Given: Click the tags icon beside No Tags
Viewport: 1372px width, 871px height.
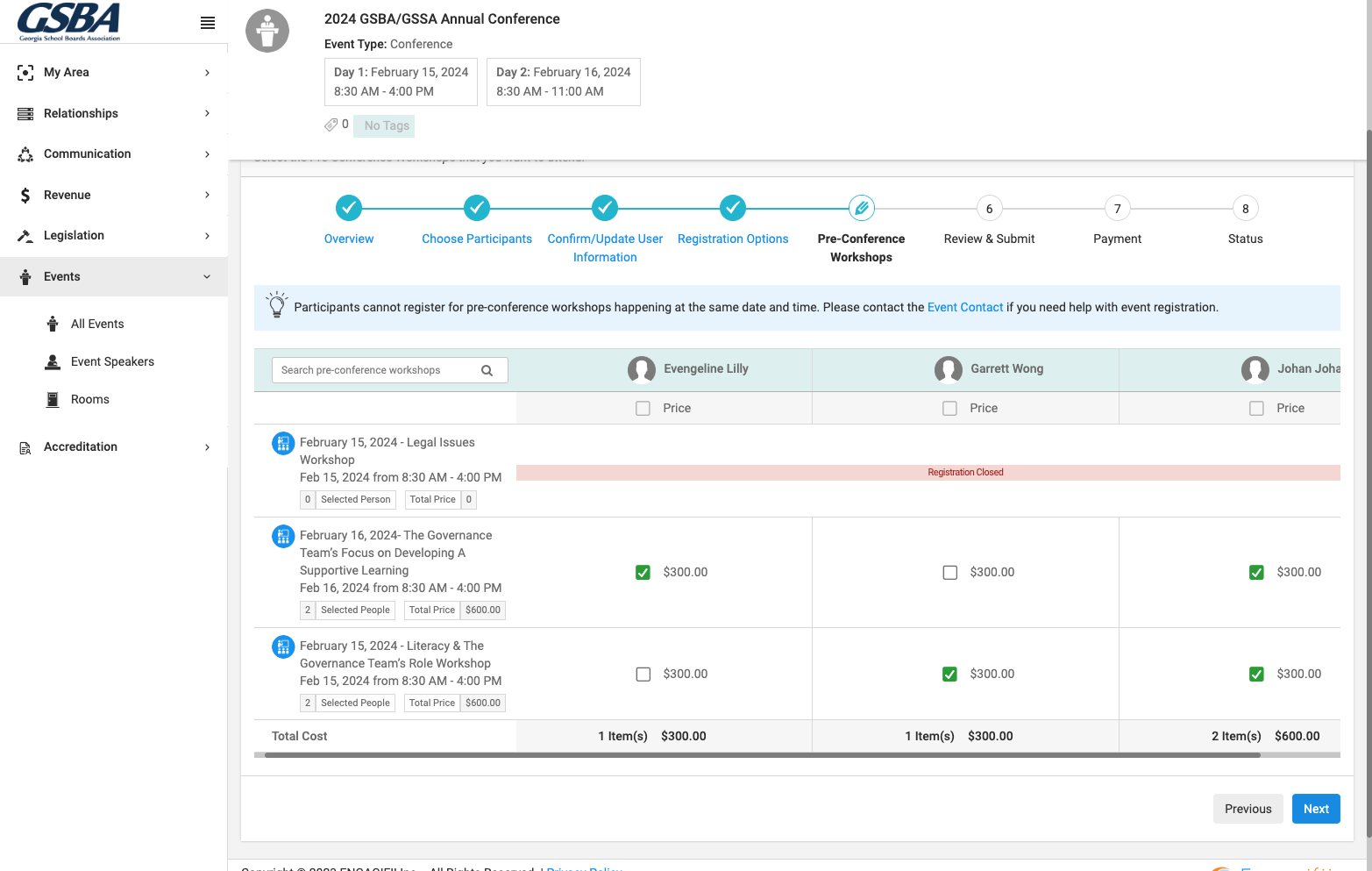Looking at the screenshot, I should click(x=331, y=125).
